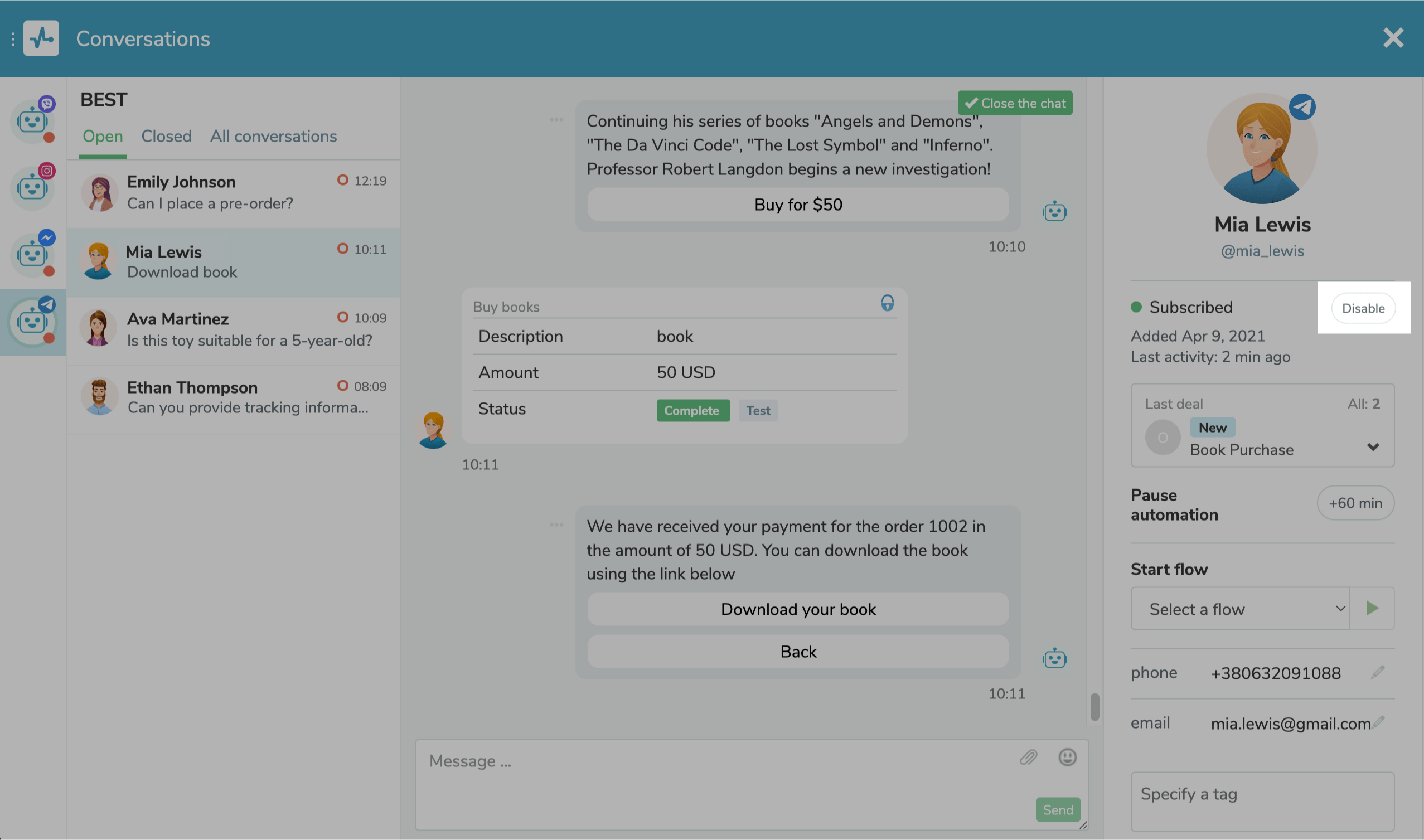Click Ethan Thompson's avatar in list

99,397
